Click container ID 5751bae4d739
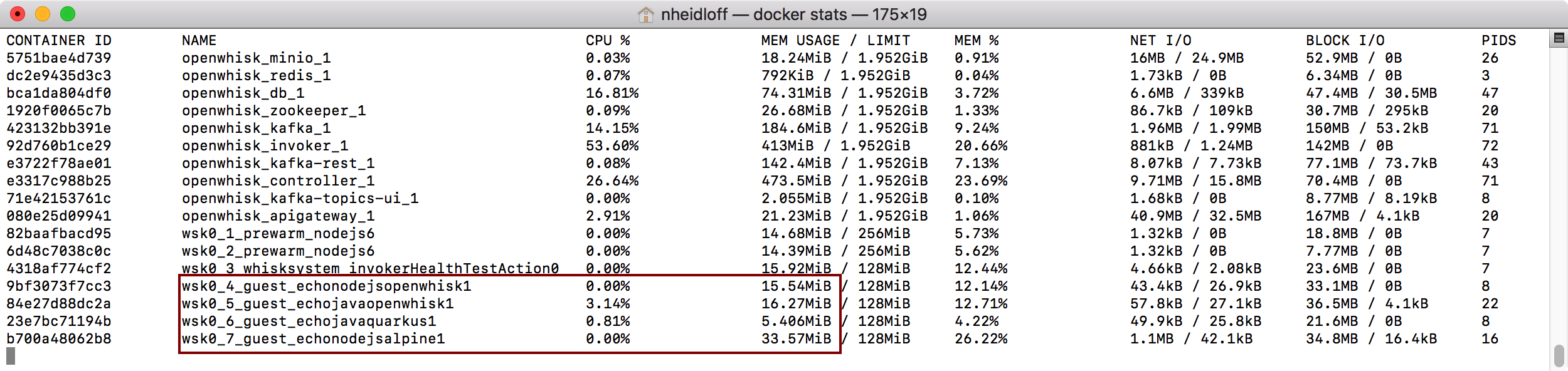1568x371 pixels. 59,58
